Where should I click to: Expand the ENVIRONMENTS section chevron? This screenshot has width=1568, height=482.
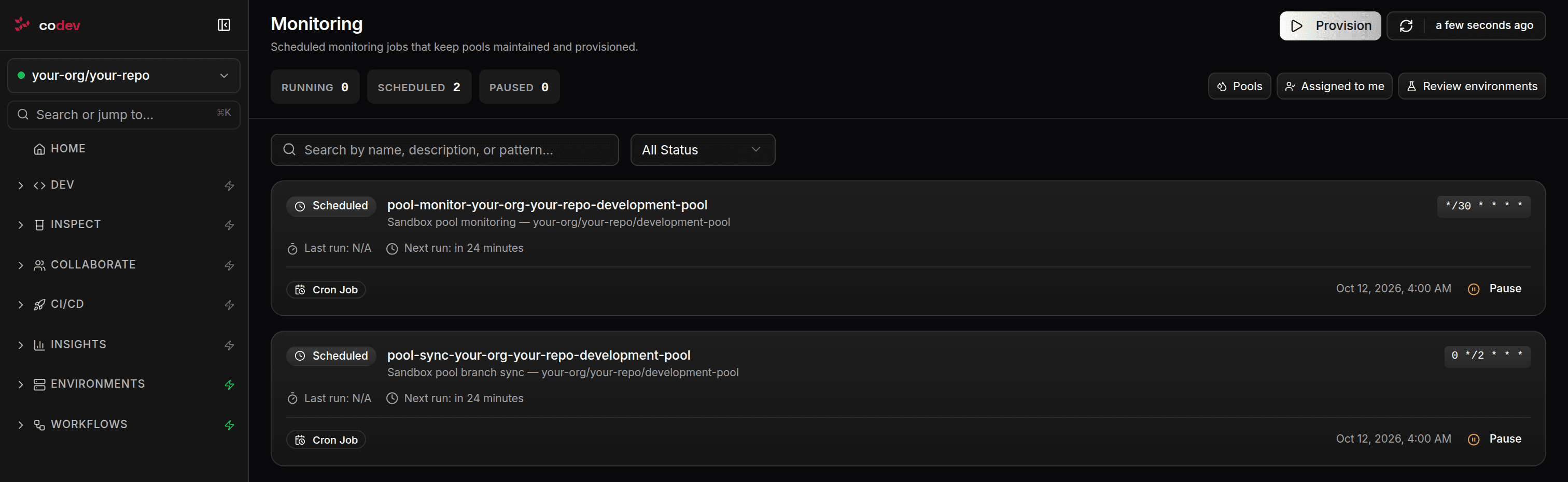(x=21, y=385)
